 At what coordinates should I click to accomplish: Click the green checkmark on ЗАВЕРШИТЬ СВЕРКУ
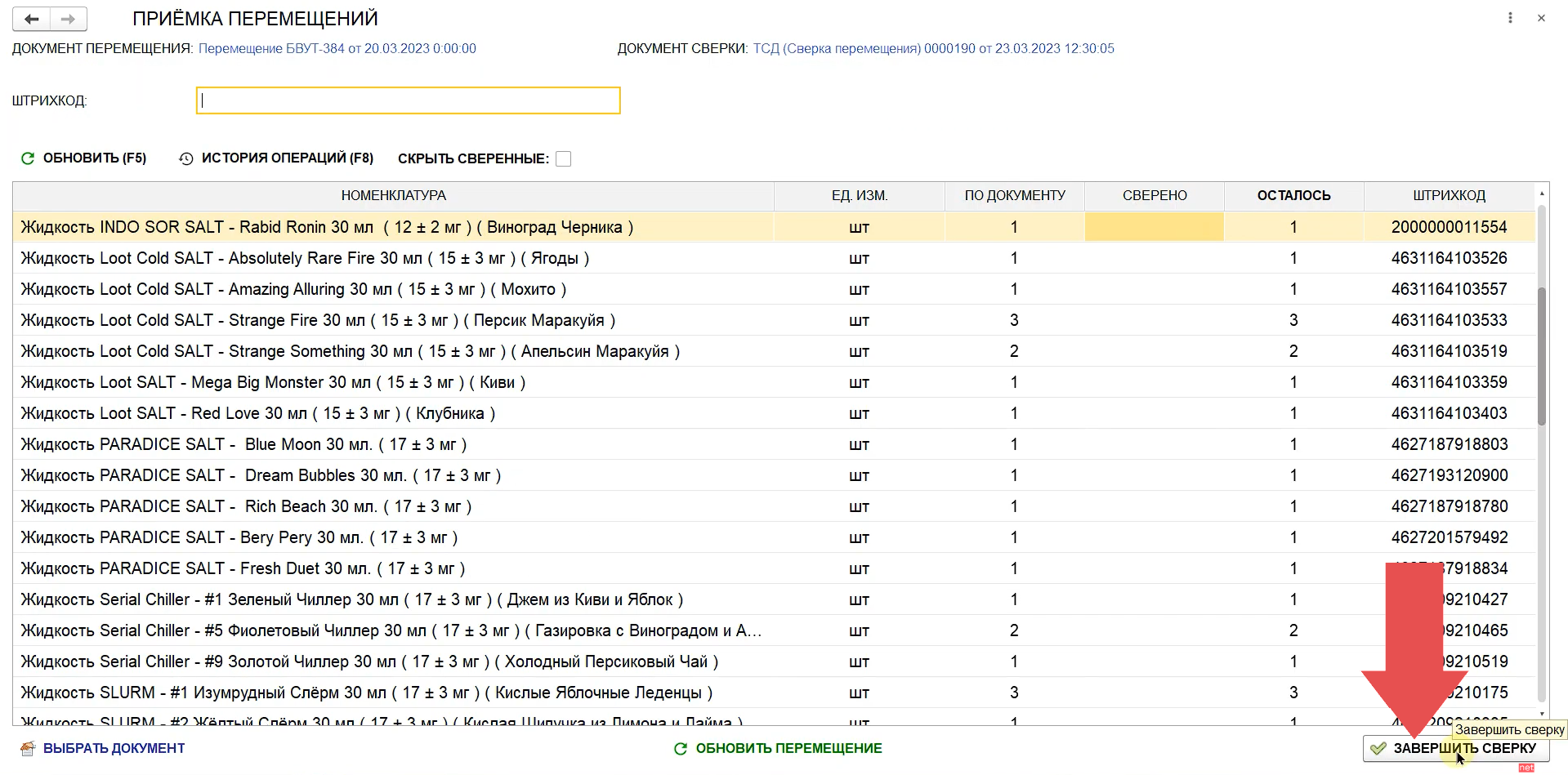(x=1378, y=748)
